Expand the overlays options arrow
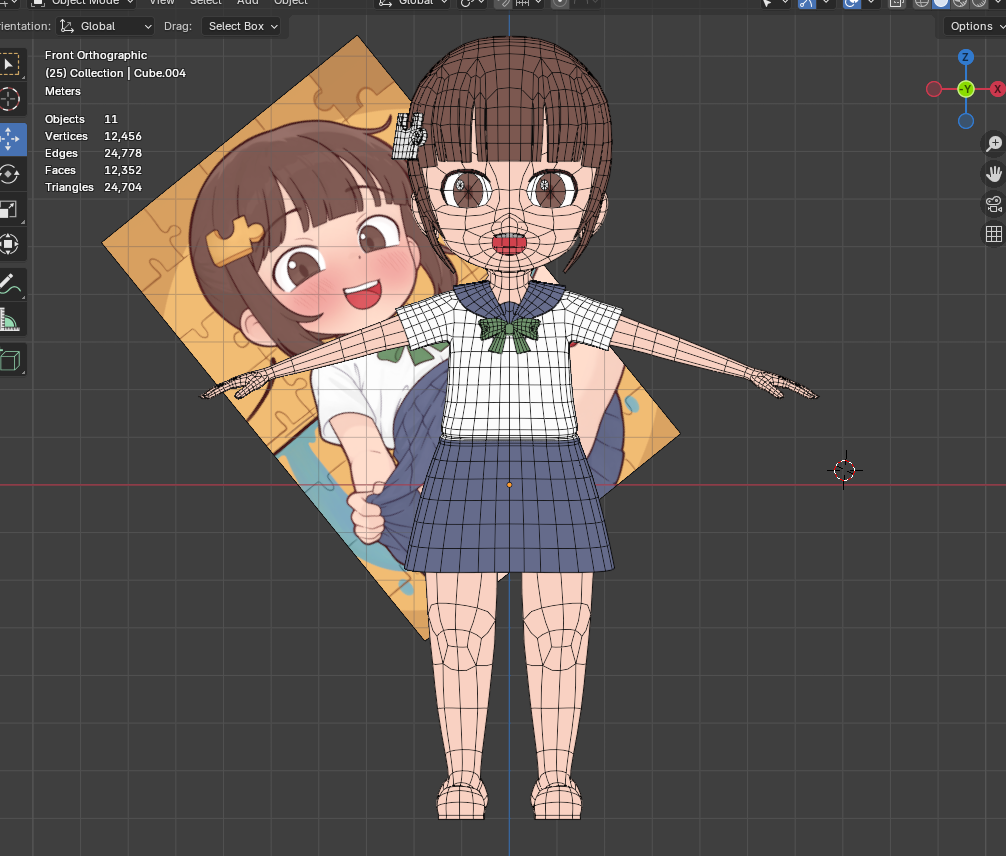Screen dimensions: 1006x856 pos(871,3)
